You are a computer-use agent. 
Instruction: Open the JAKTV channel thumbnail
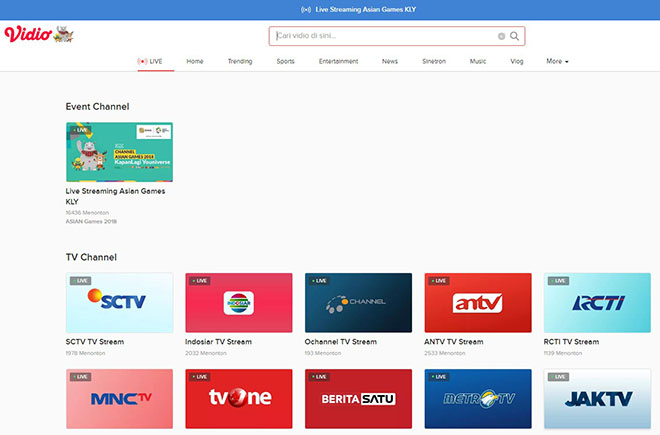click(597, 399)
